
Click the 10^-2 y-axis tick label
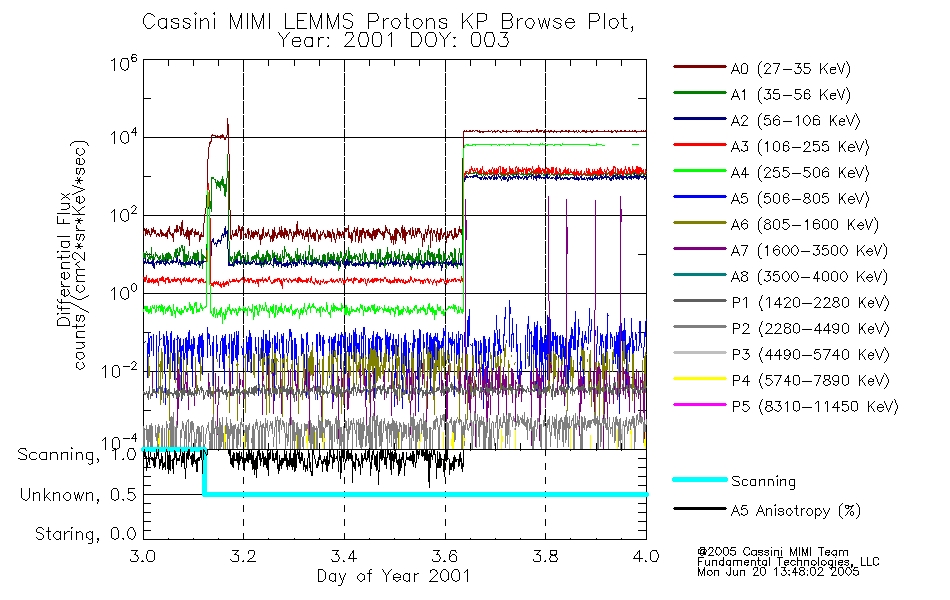click(x=119, y=370)
